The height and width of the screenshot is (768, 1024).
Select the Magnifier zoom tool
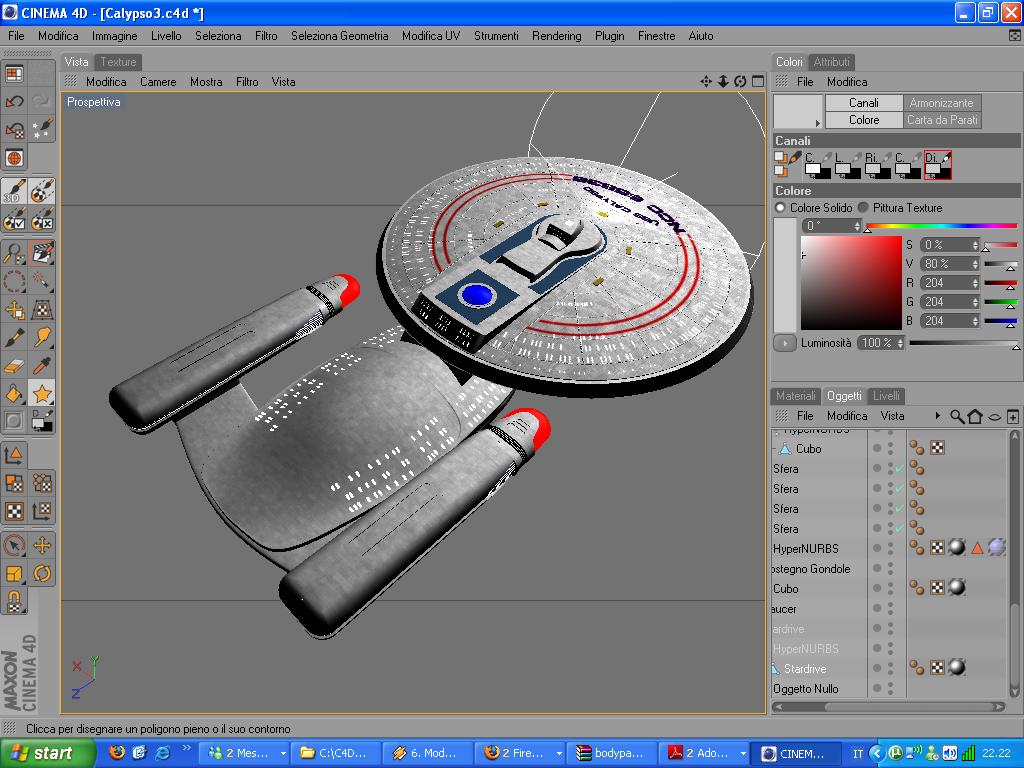[x=14, y=253]
